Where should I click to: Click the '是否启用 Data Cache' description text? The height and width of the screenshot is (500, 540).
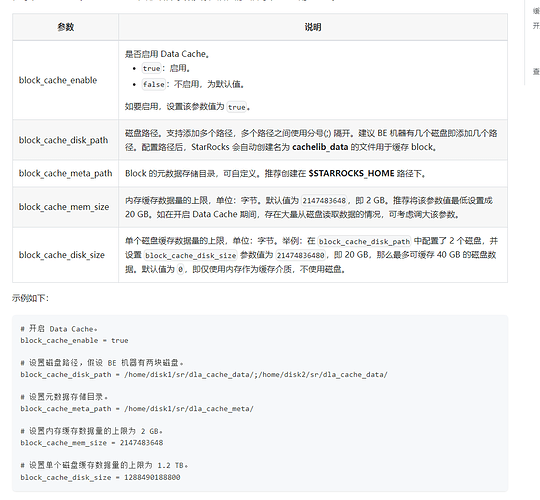(167, 54)
